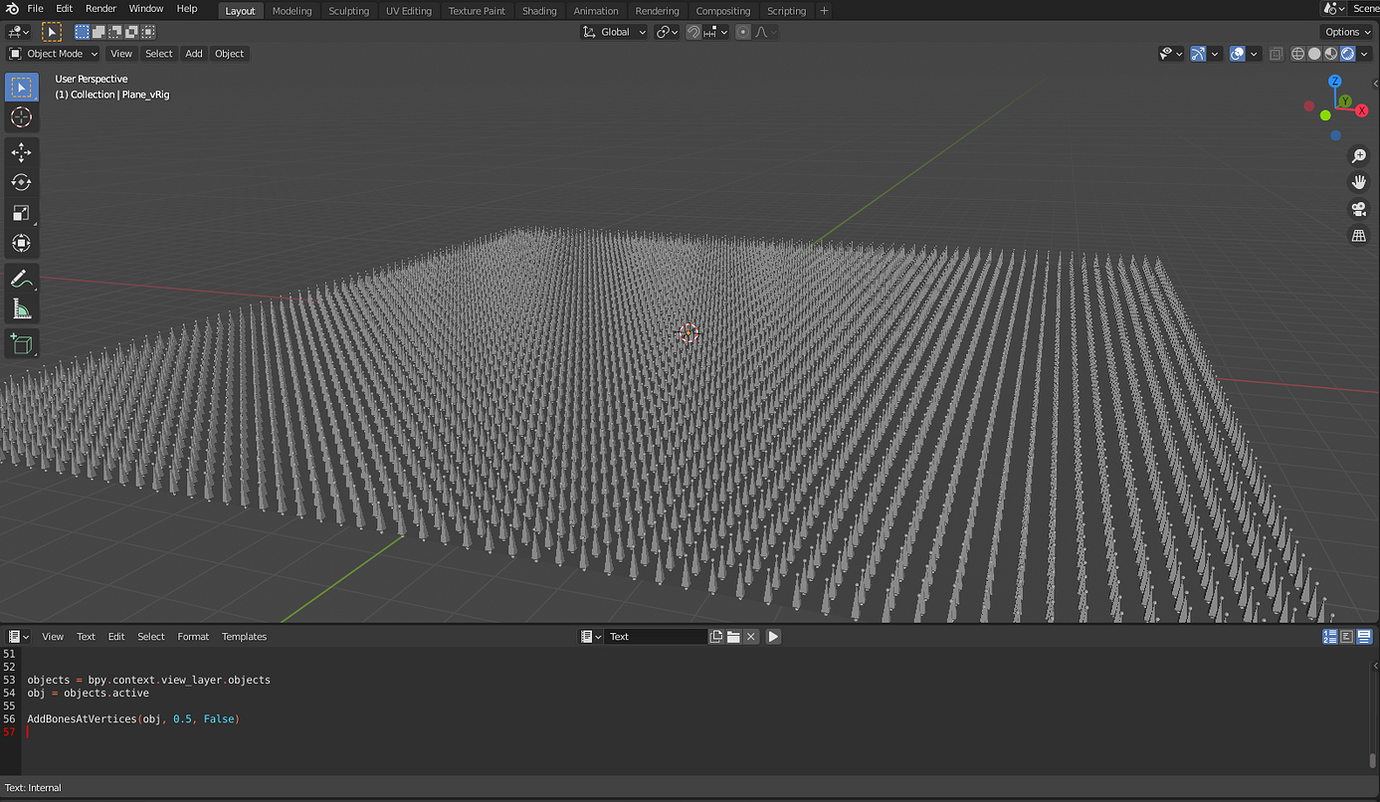Image resolution: width=1380 pixels, height=802 pixels.
Task: Switch viewport to Rendered shading mode
Action: [x=1347, y=53]
